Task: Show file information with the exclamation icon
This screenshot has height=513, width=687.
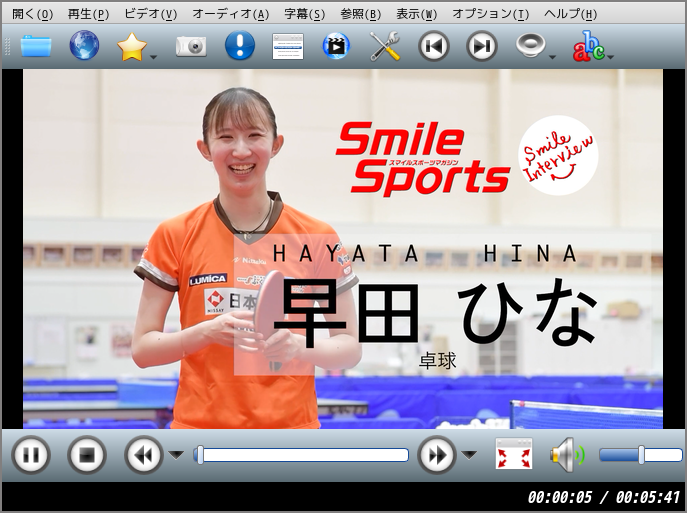Action: 240,45
